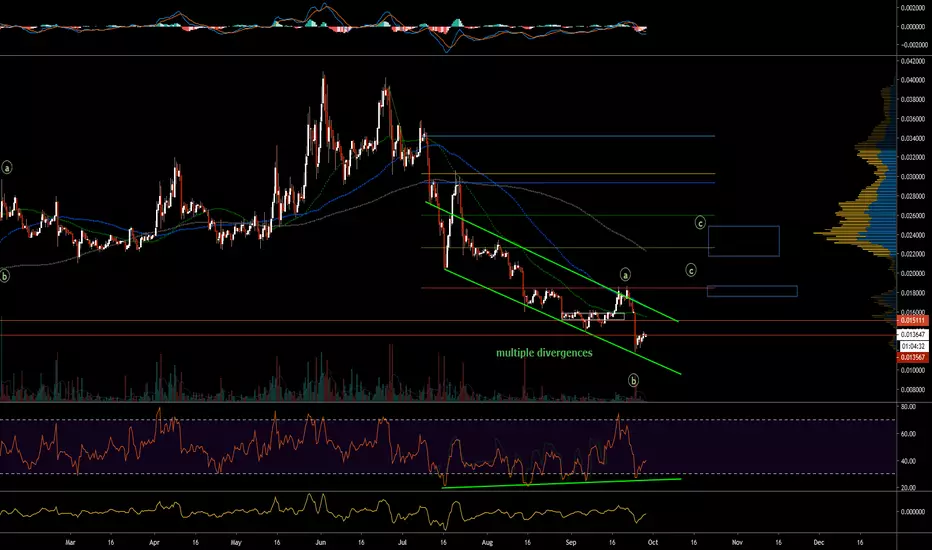The height and width of the screenshot is (550, 932).
Task: Select the lower green descending channel line
Action: click(562, 321)
